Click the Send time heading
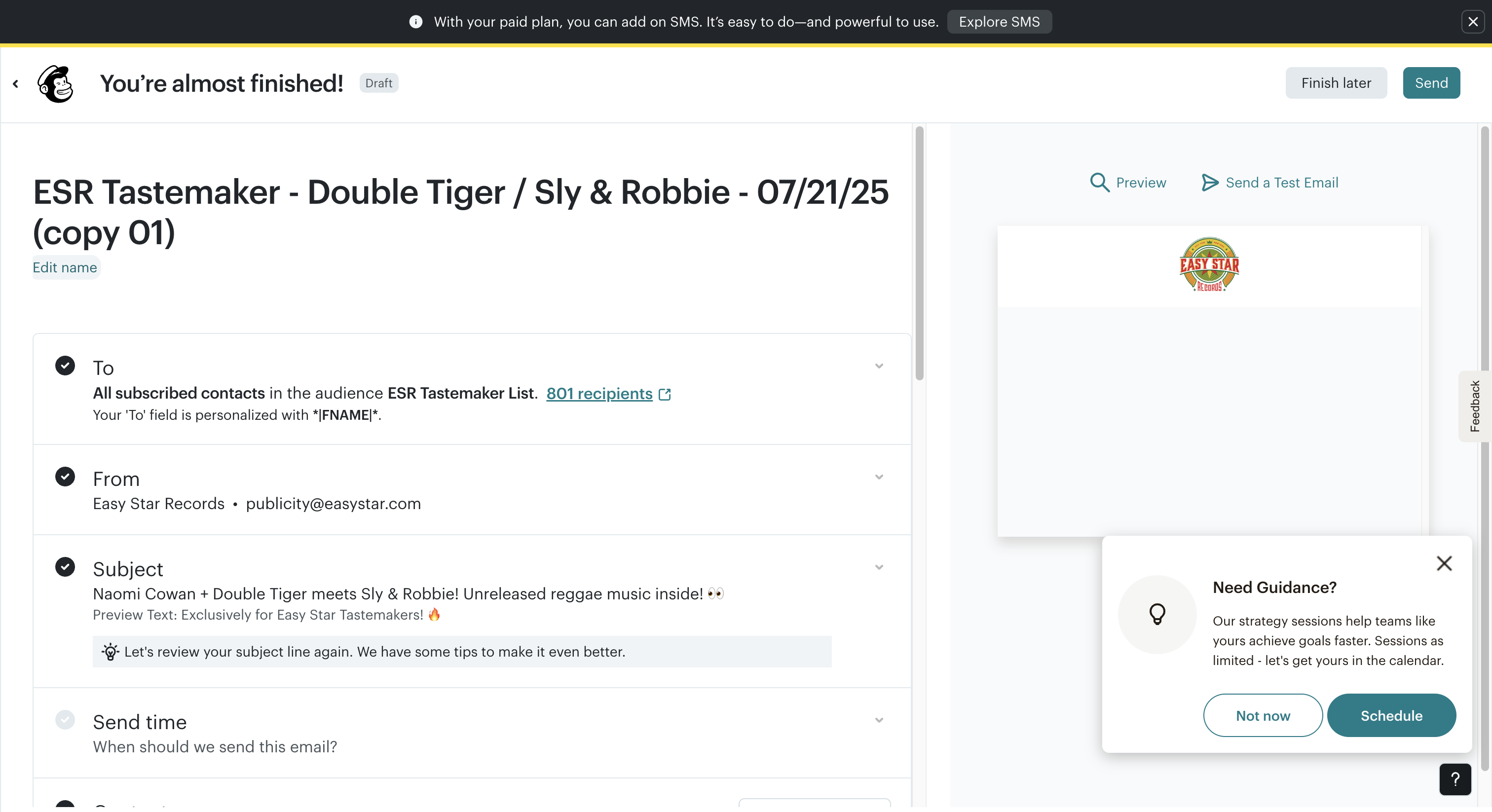 click(140, 722)
